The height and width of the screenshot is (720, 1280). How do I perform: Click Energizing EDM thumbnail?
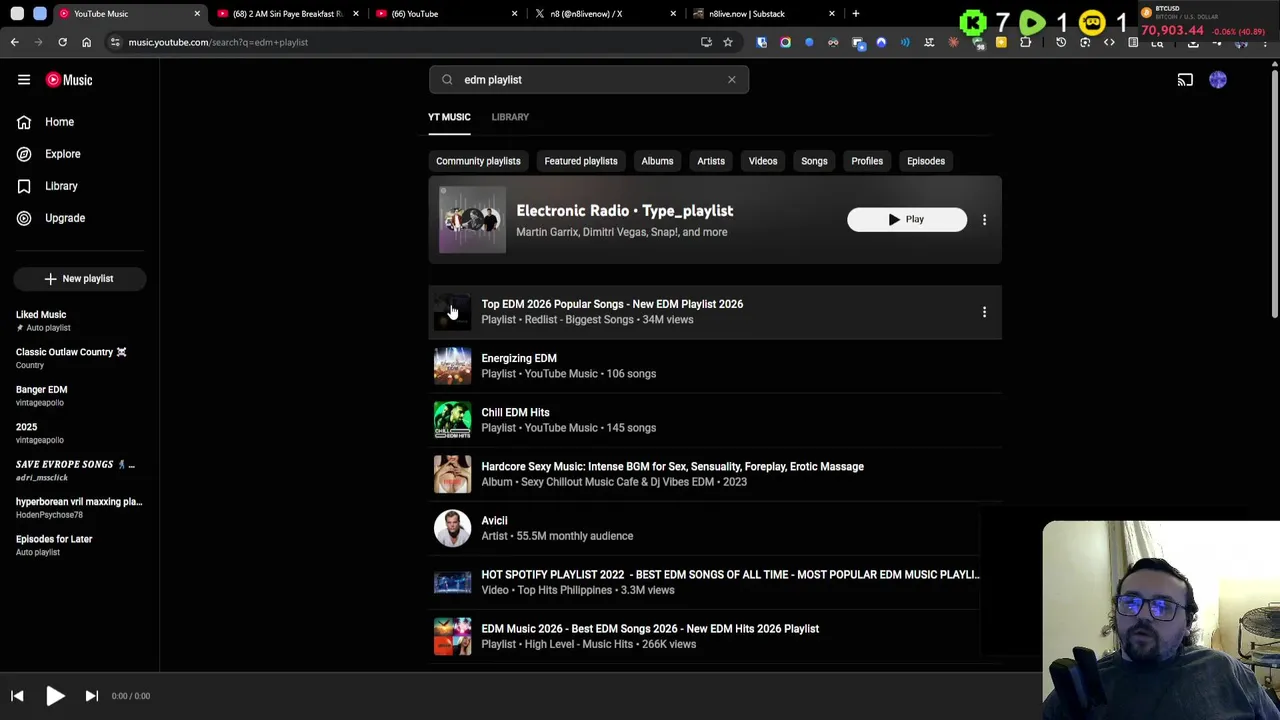click(x=452, y=366)
